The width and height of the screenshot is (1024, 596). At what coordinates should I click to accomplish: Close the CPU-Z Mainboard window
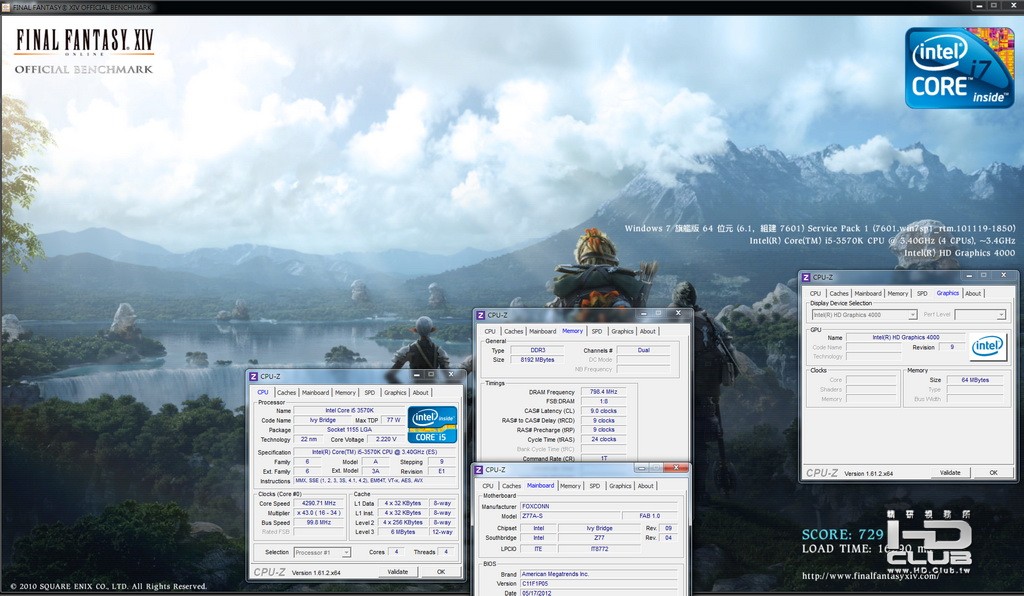[677, 467]
